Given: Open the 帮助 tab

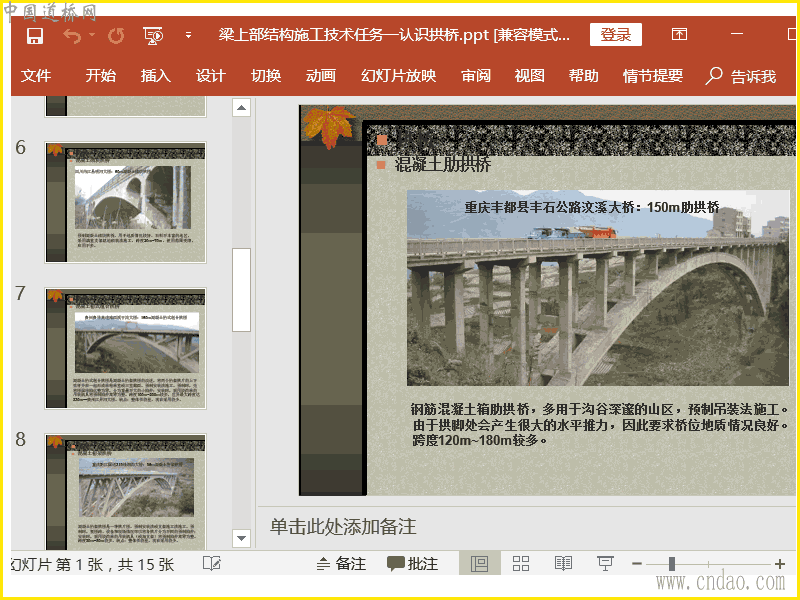Looking at the screenshot, I should point(584,76).
